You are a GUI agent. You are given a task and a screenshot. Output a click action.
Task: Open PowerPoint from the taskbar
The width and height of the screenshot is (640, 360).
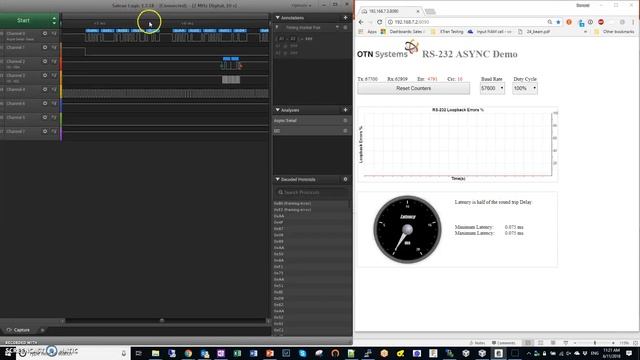coord(270,353)
